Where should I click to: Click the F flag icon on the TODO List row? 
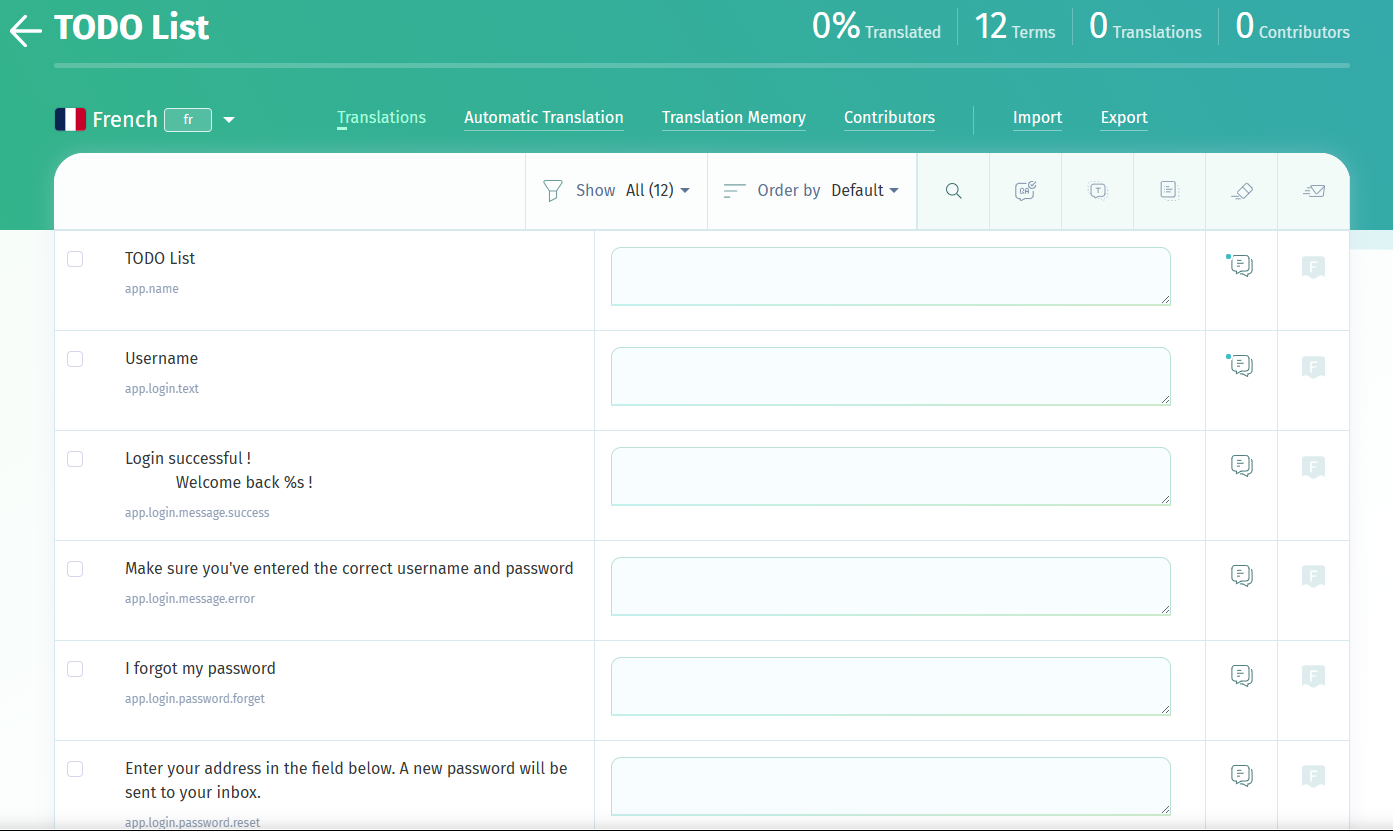click(1313, 267)
